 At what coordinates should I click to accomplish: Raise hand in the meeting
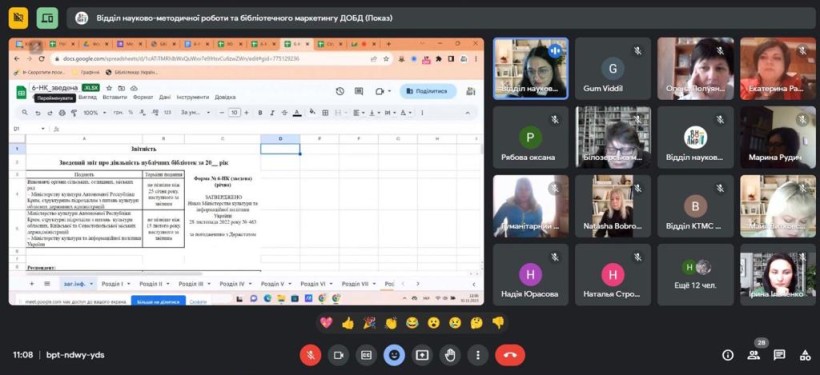click(x=450, y=355)
